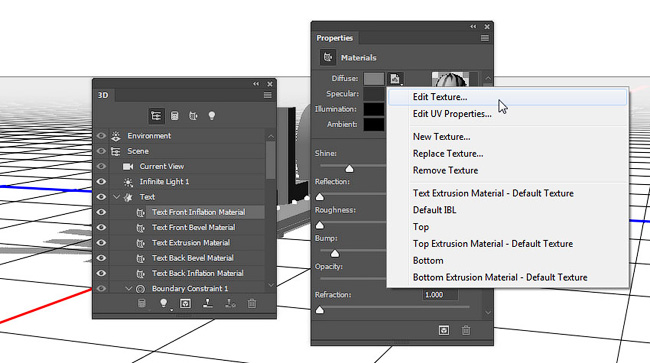Screen dimensions: 650x363
Task: Collapse the Text mesh group
Action: 116,197
